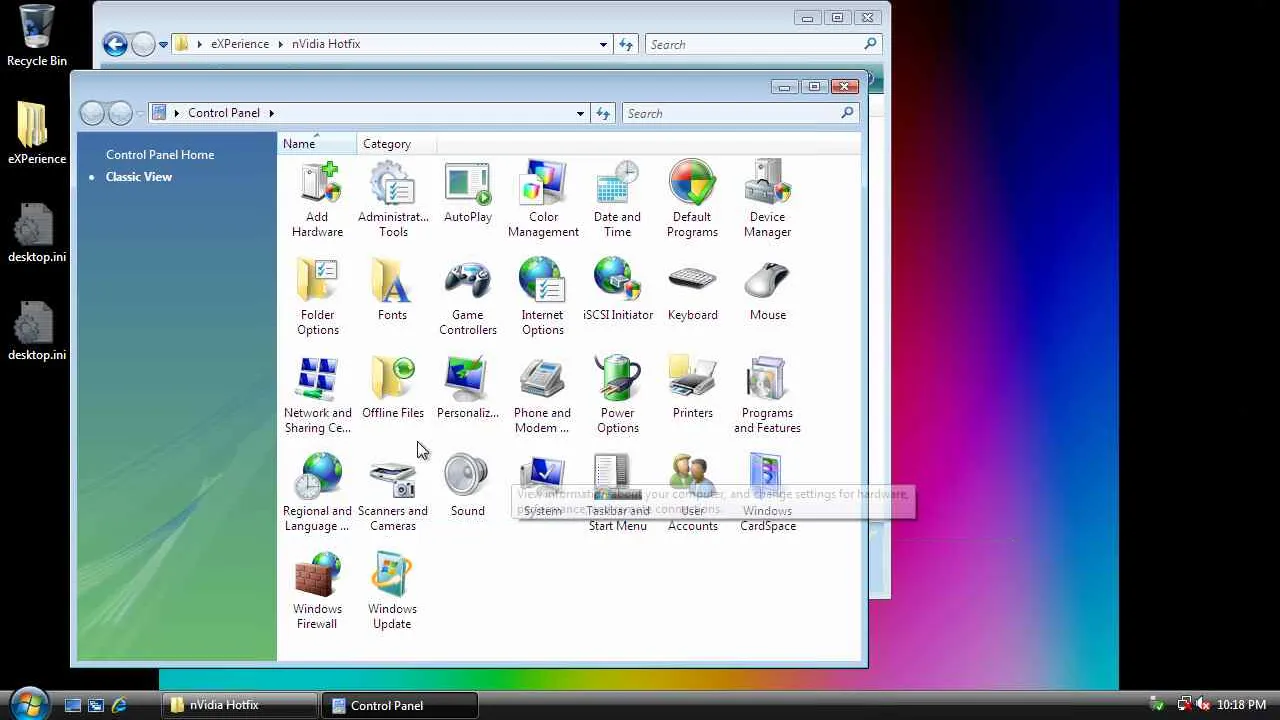Click the search box in nVidia Hotfix window
This screenshot has width=1280, height=720.
pyautogui.click(x=763, y=44)
